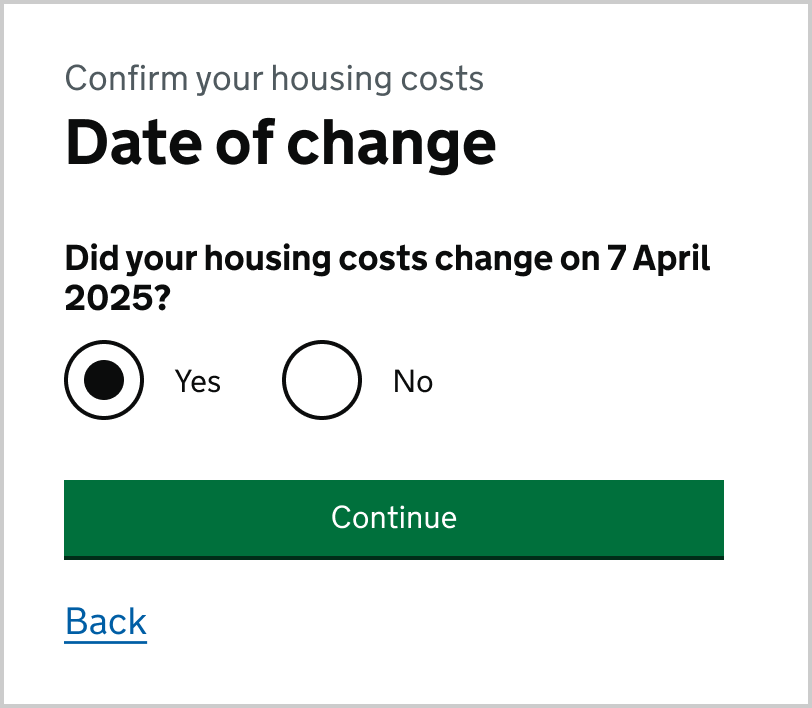Select the No radio button
Screen dimensions: 812x708
[x=321, y=380]
